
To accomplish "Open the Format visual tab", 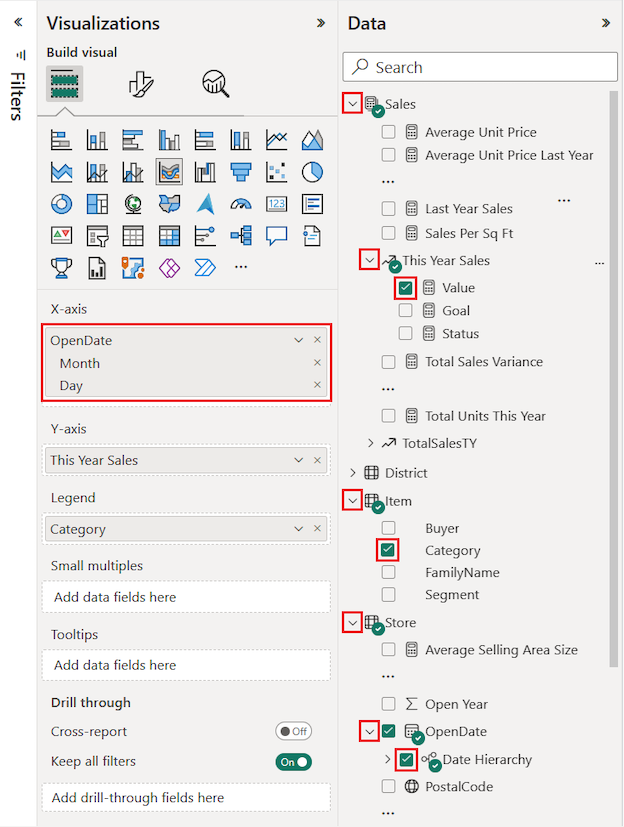I will 141,84.
